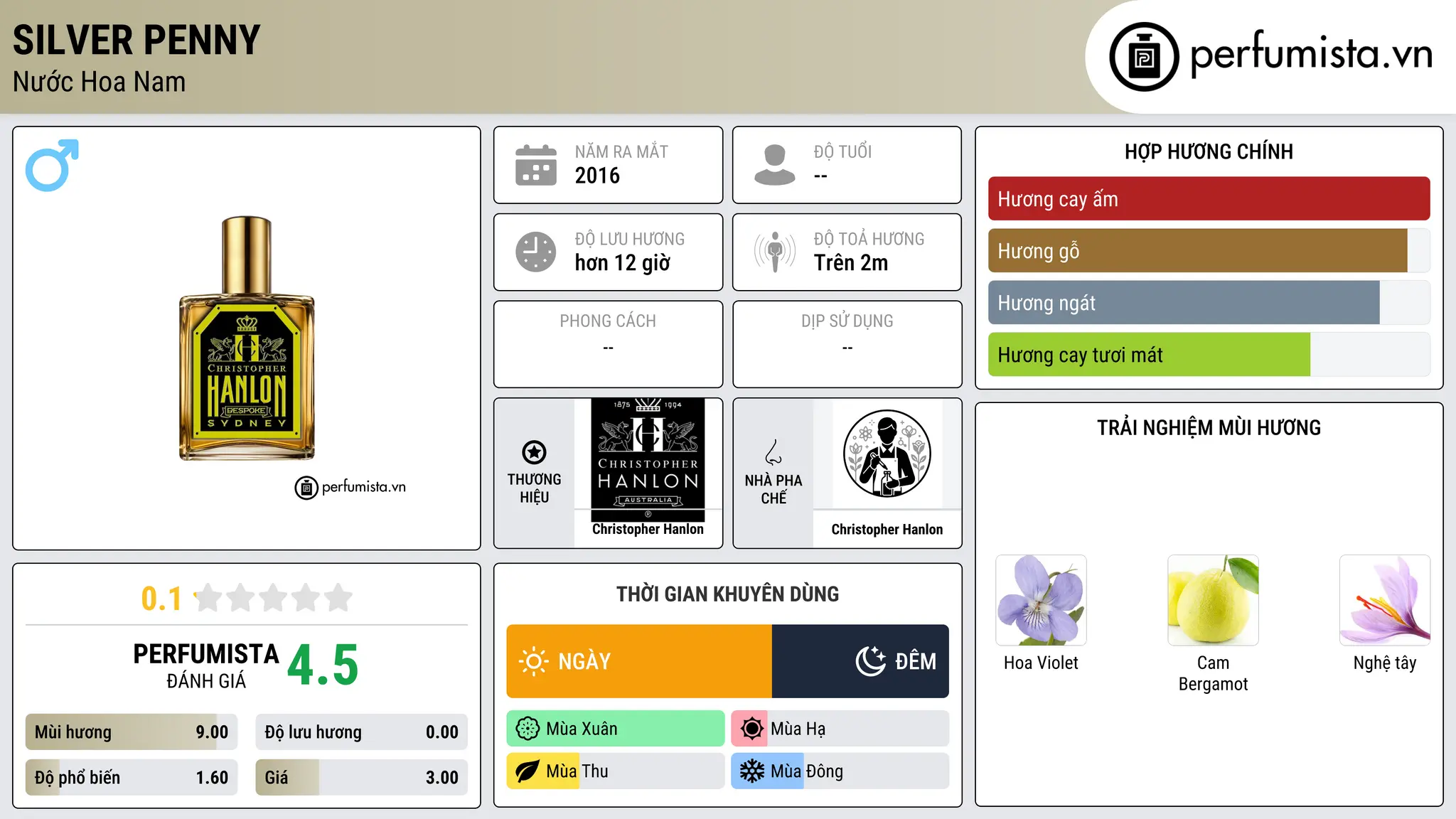Select the Cam Bergamot note image
Viewport: 1456px width, 819px height.
click(1213, 600)
